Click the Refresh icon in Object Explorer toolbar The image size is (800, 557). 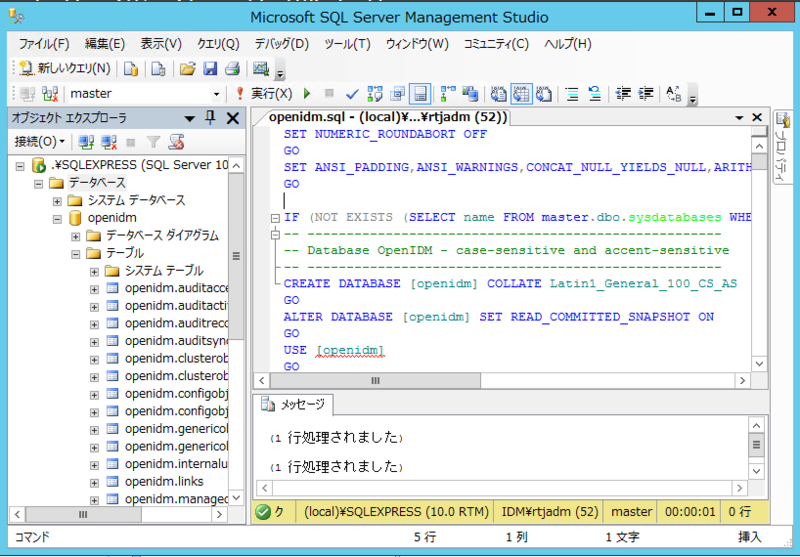click(176, 142)
